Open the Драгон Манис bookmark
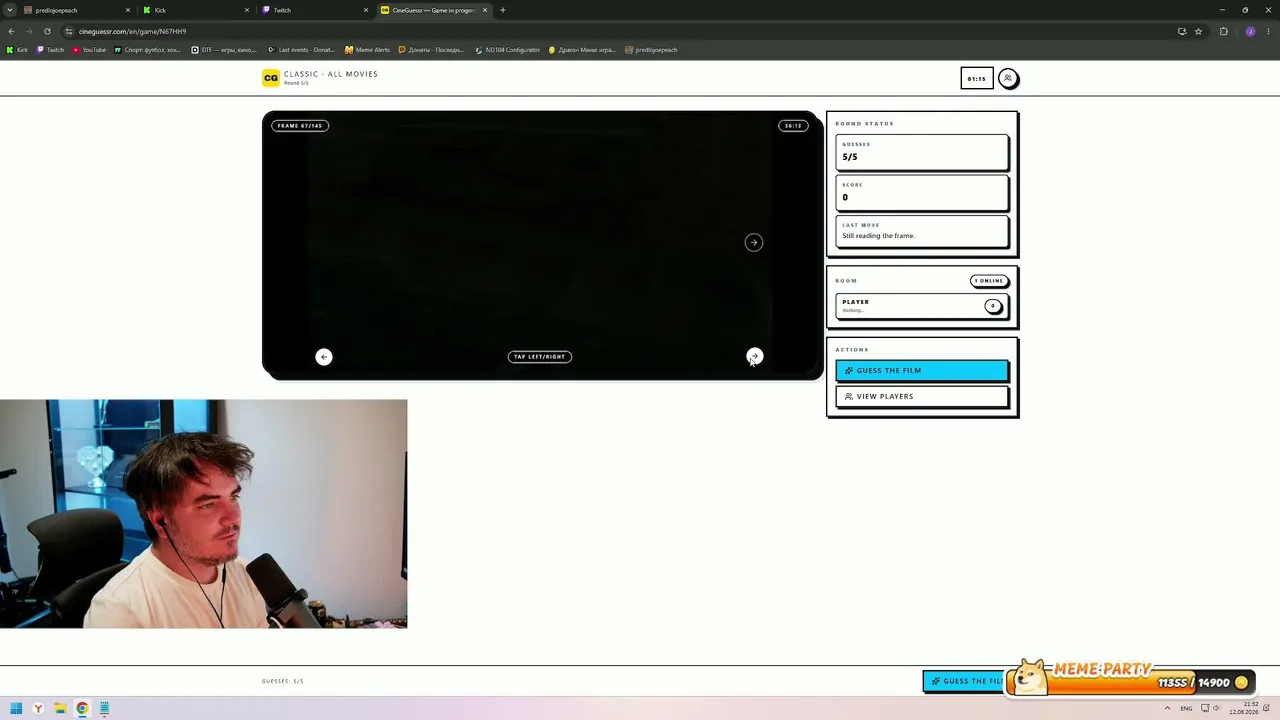1280x720 pixels. (582, 50)
